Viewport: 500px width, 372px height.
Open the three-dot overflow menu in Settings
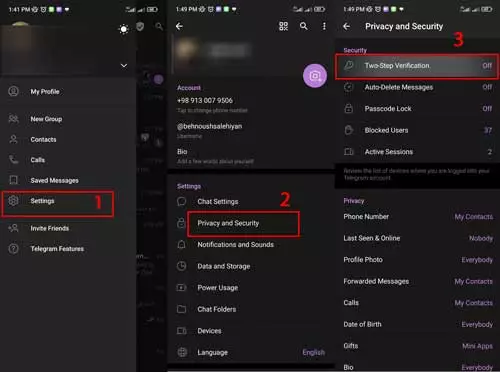tap(324, 26)
